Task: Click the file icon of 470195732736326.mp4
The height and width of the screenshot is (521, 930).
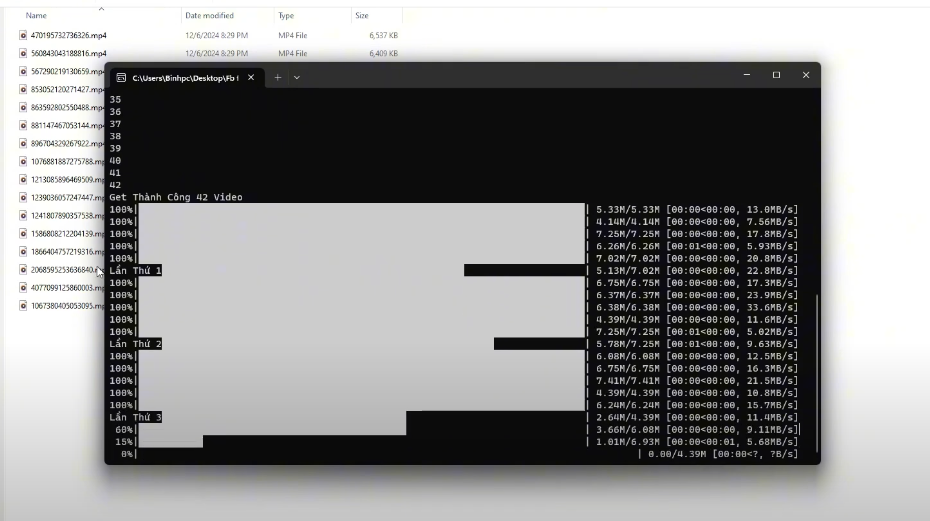Action: pyautogui.click(x=23, y=35)
